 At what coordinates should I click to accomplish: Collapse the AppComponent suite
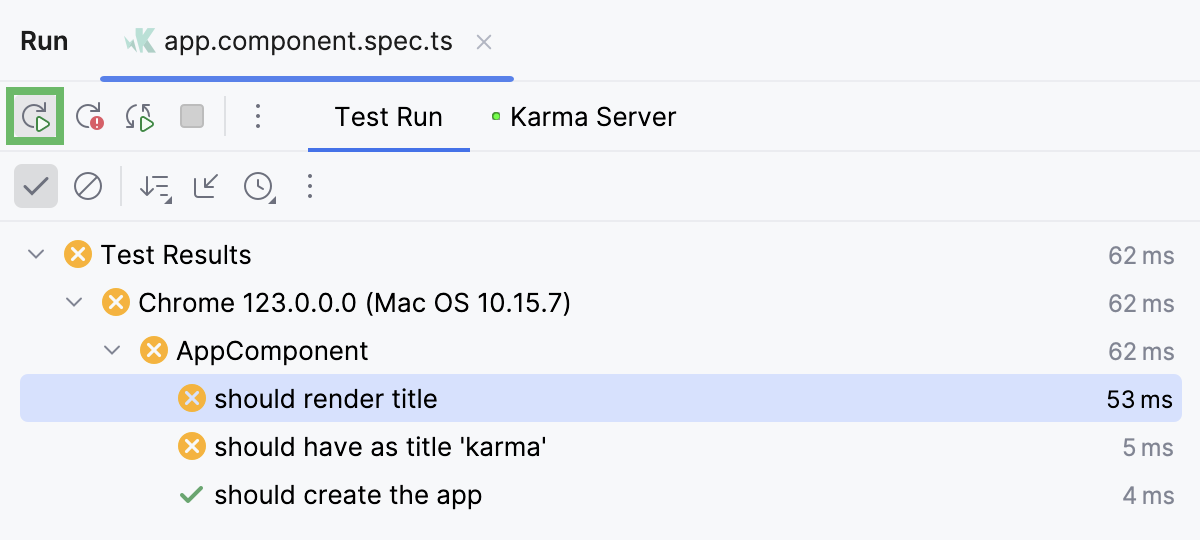[x=112, y=351]
